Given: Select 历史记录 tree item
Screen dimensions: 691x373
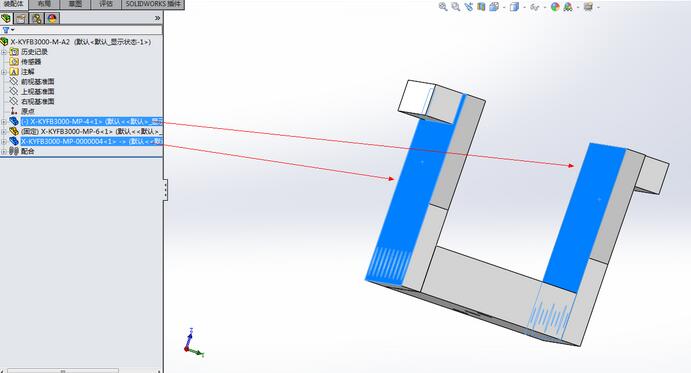Looking at the screenshot, I should click(x=34, y=52).
